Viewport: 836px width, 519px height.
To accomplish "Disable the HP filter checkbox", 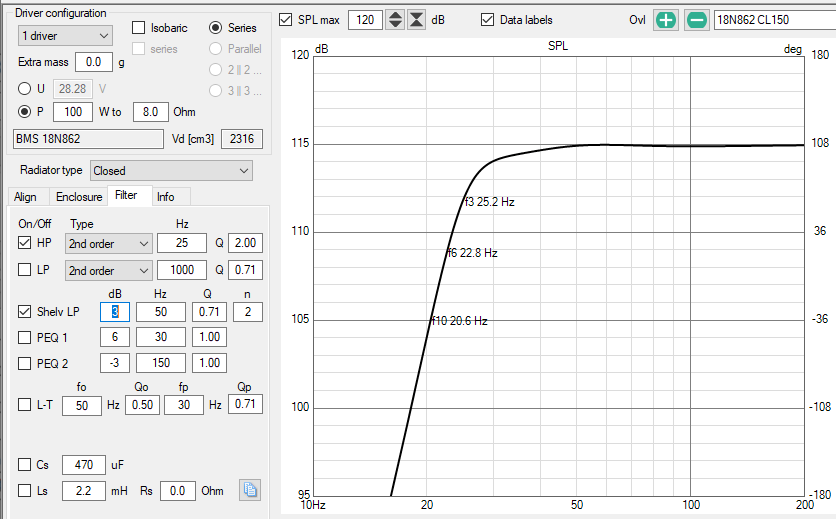I will tap(25, 243).
